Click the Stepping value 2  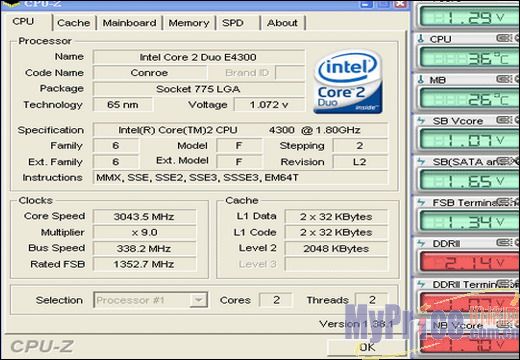(x=360, y=146)
